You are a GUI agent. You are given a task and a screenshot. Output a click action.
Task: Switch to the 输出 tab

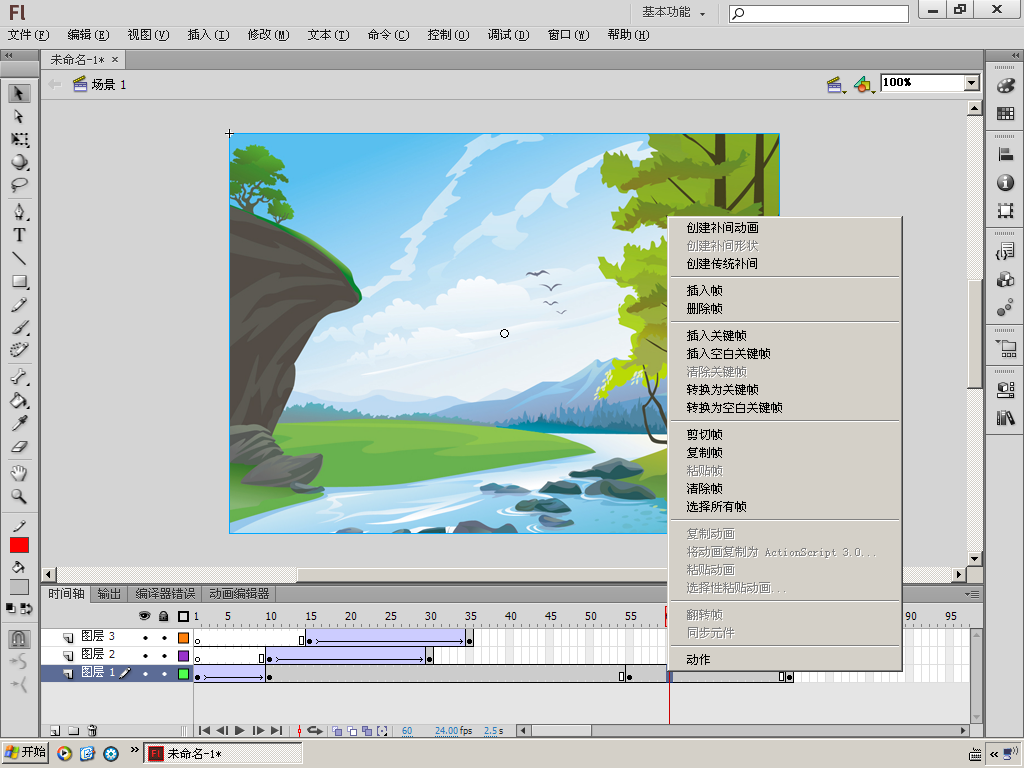pyautogui.click(x=109, y=594)
